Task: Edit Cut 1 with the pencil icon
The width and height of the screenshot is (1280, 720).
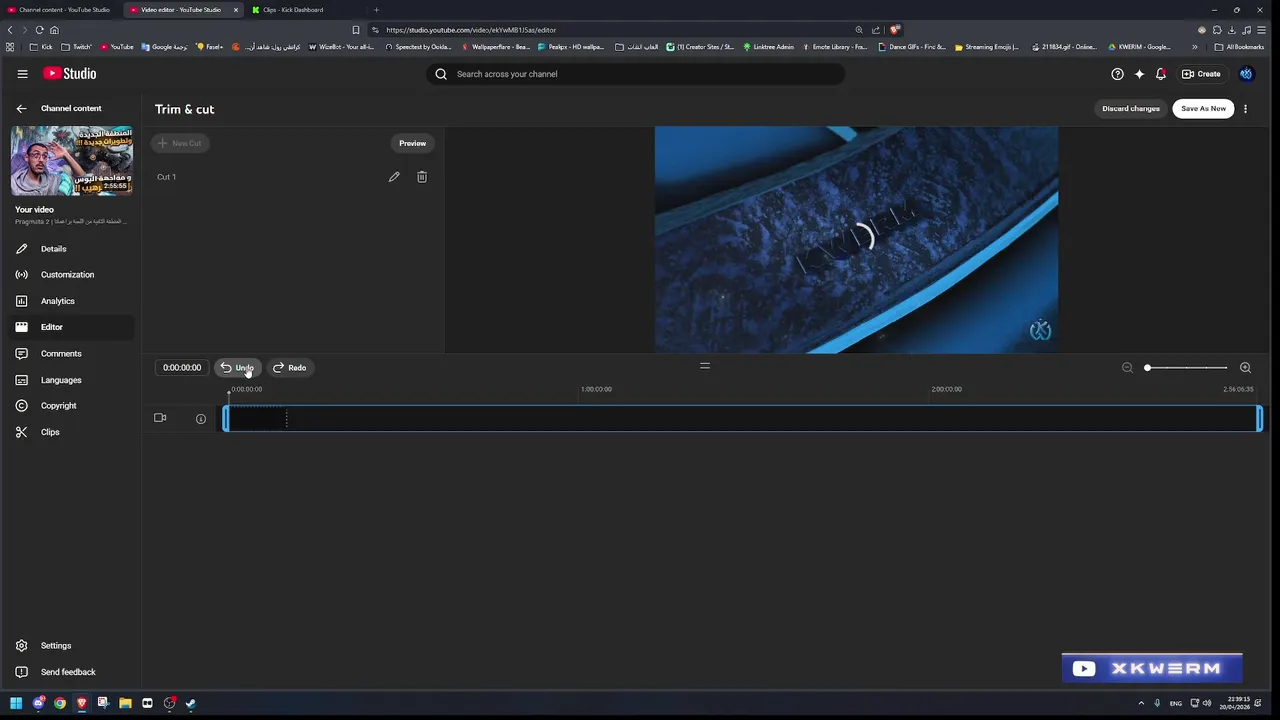Action: pyautogui.click(x=394, y=177)
